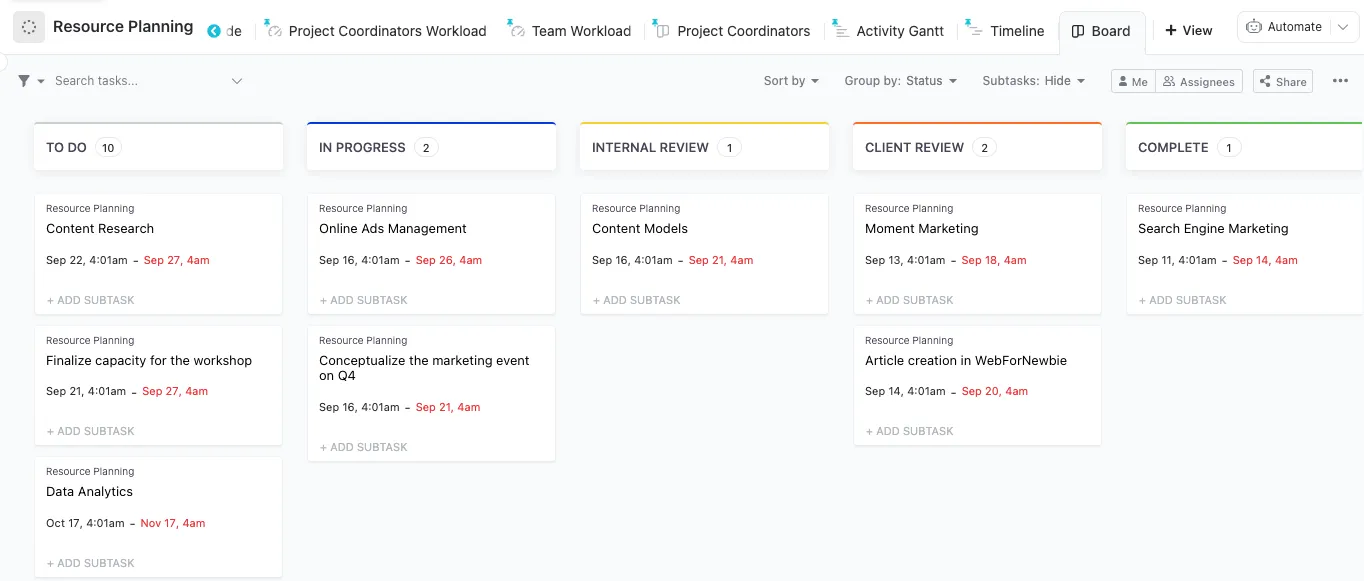1364x581 pixels.
Task: Click the COMPLETE column header
Action: click(1245, 147)
